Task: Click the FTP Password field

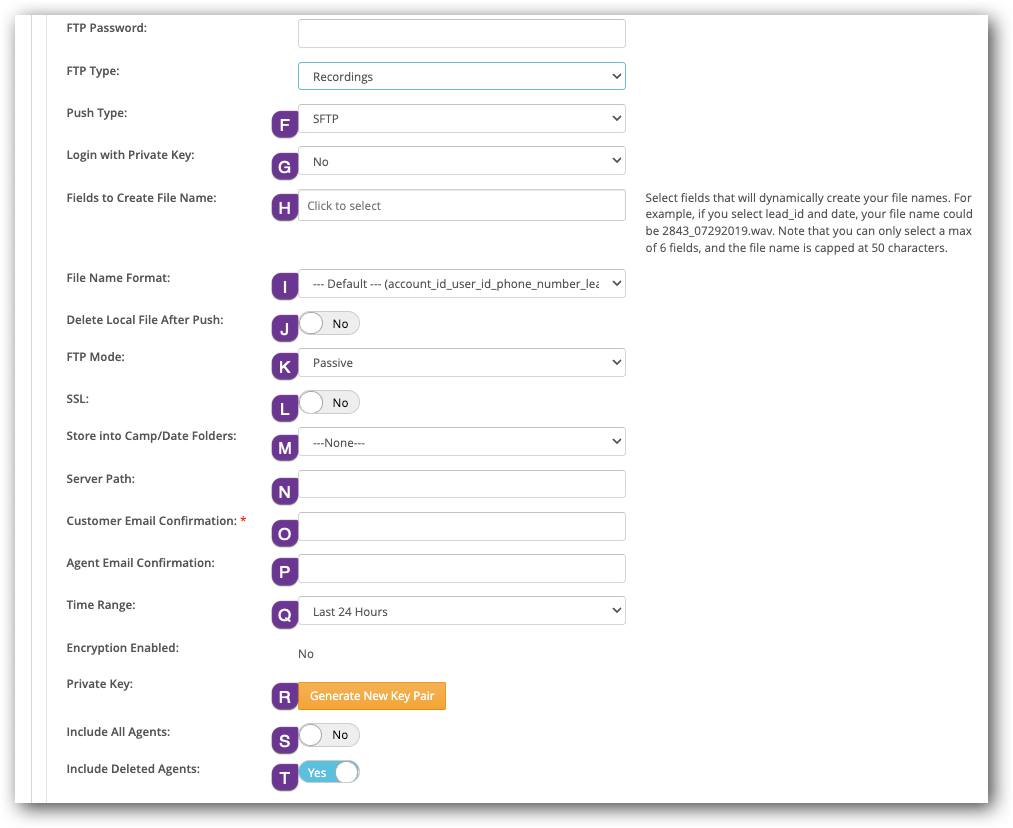Action: click(461, 33)
